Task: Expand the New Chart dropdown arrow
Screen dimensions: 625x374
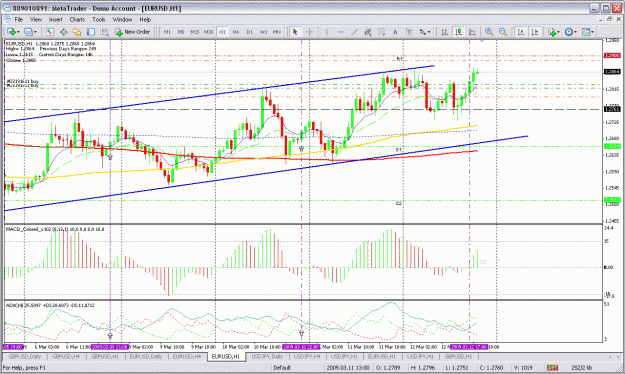Action: tap(18, 32)
